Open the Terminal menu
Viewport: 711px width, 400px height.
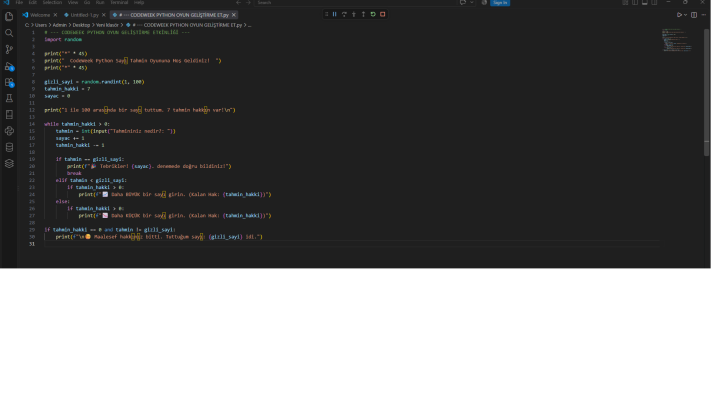pos(119,3)
